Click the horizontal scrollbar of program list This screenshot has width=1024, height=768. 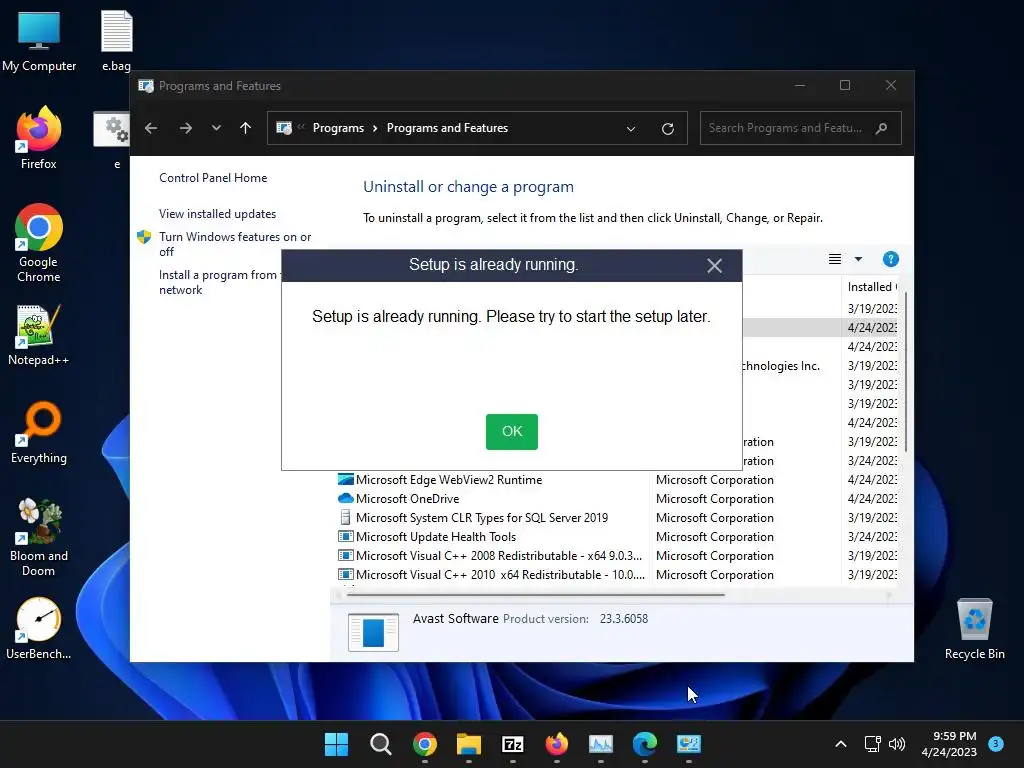(536, 595)
